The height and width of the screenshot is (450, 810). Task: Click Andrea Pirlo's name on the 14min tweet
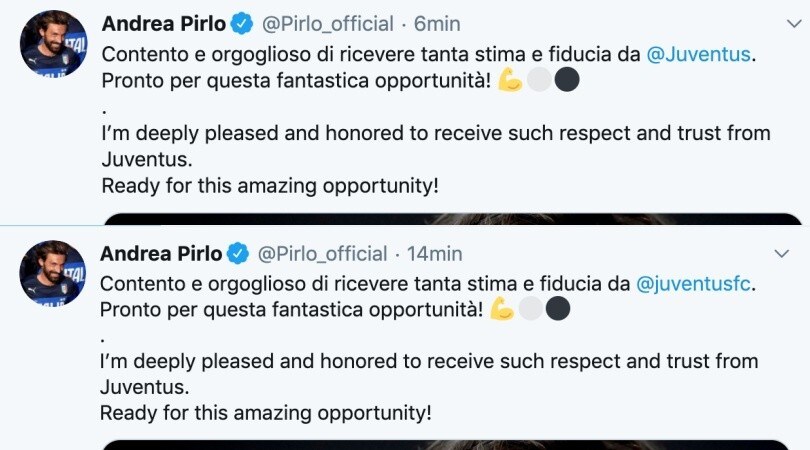pyautogui.click(x=161, y=254)
